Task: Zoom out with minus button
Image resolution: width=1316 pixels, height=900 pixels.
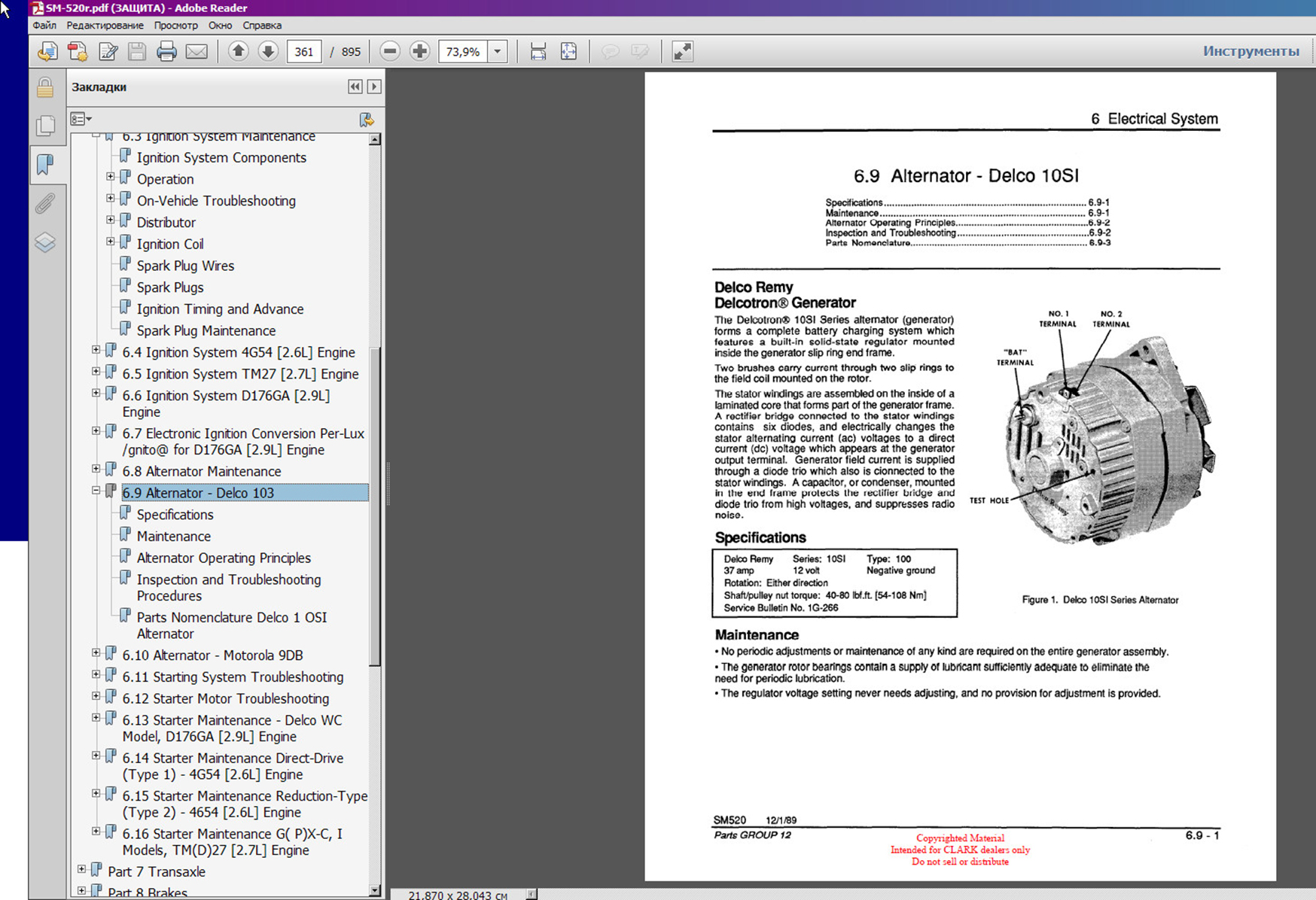Action: [390, 52]
